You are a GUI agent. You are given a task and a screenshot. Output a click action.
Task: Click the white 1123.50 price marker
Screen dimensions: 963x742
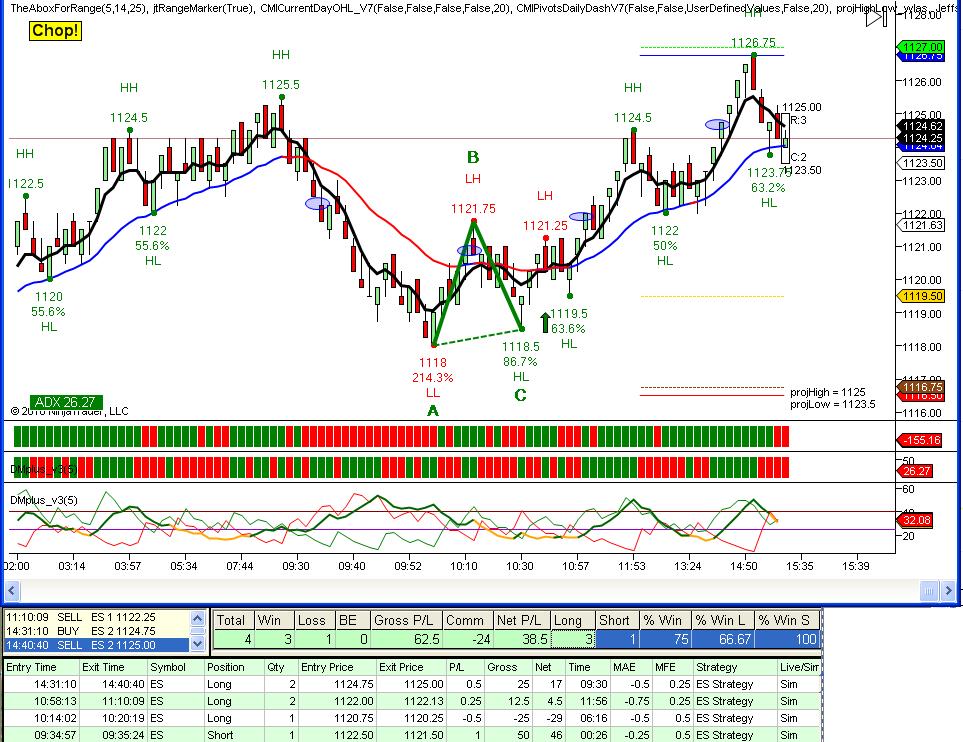pos(922,163)
